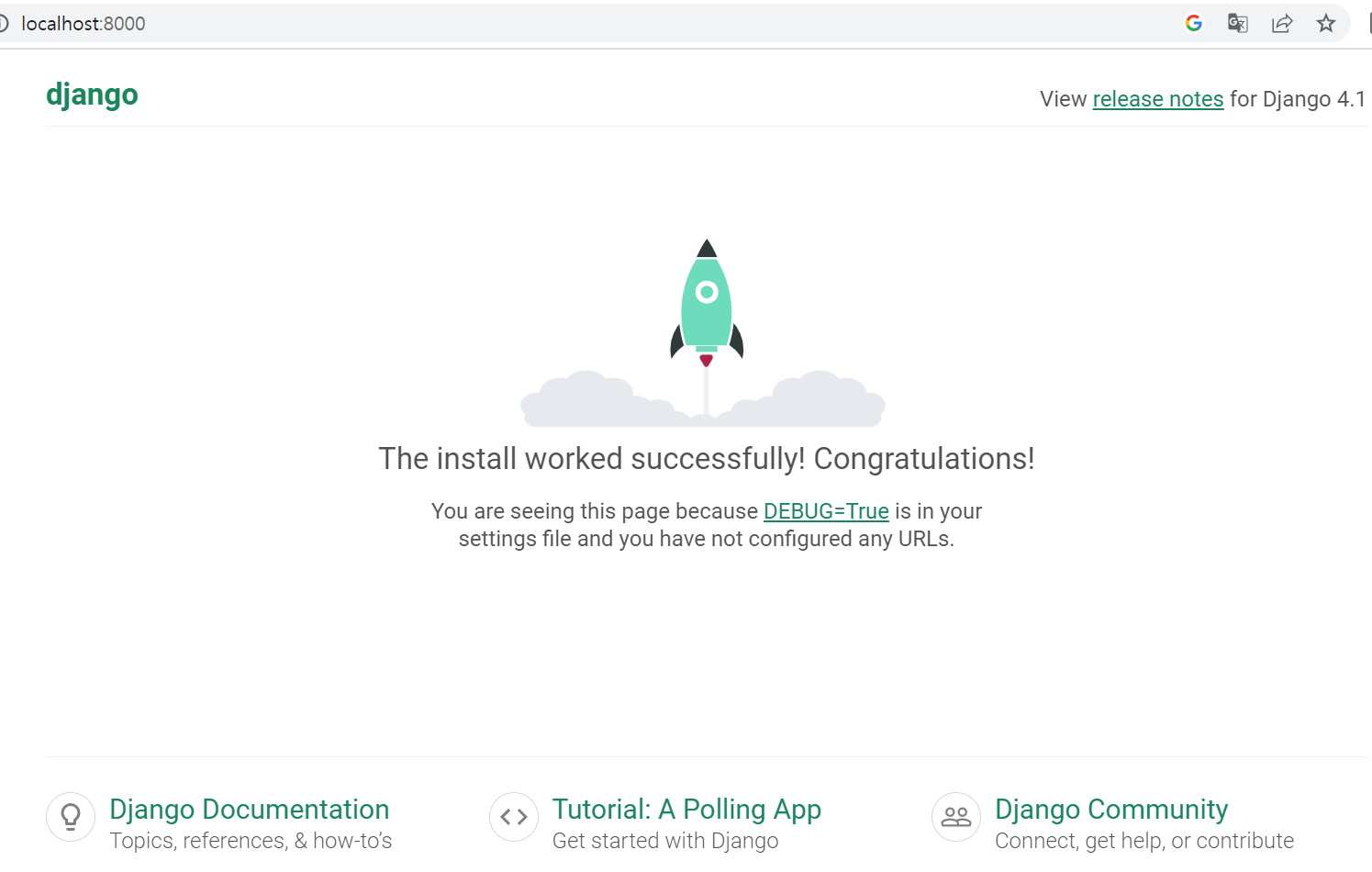Click the rocket illustration
This screenshot has height=872, width=1372.
coord(707,304)
